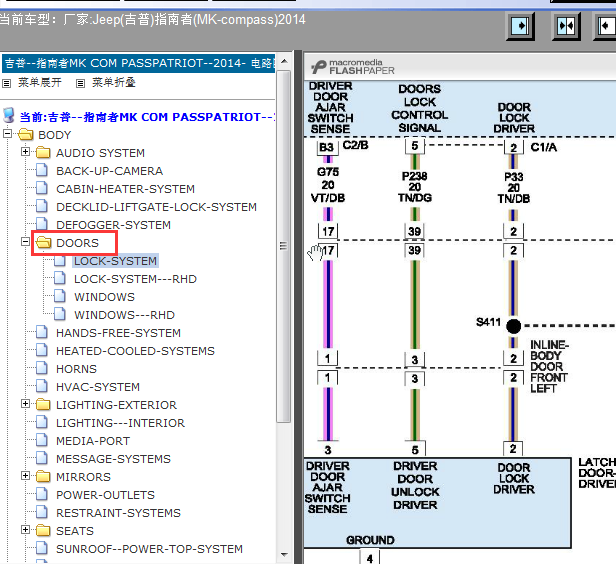Click DRIVER DOOR UNLOCK DRIVER label
Viewport: 616px width, 564px height.
(x=415, y=485)
